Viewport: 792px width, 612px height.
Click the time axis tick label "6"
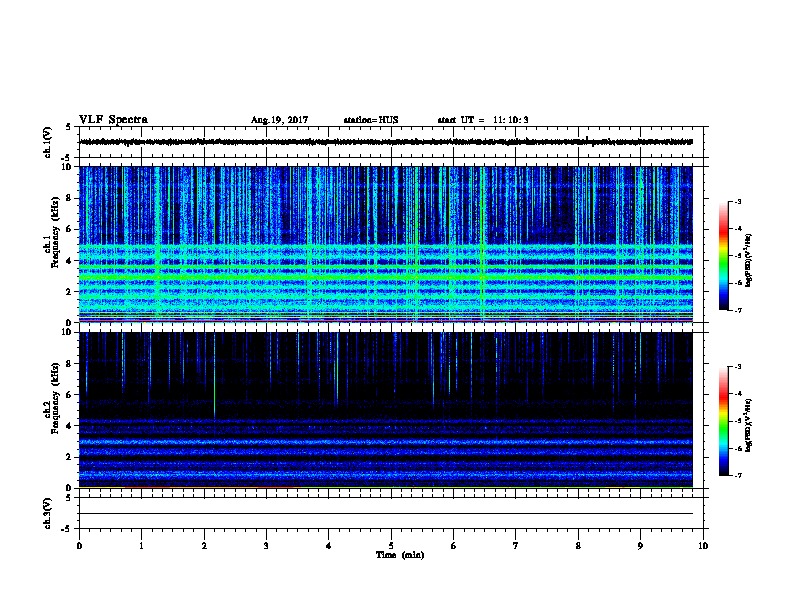[x=454, y=546]
